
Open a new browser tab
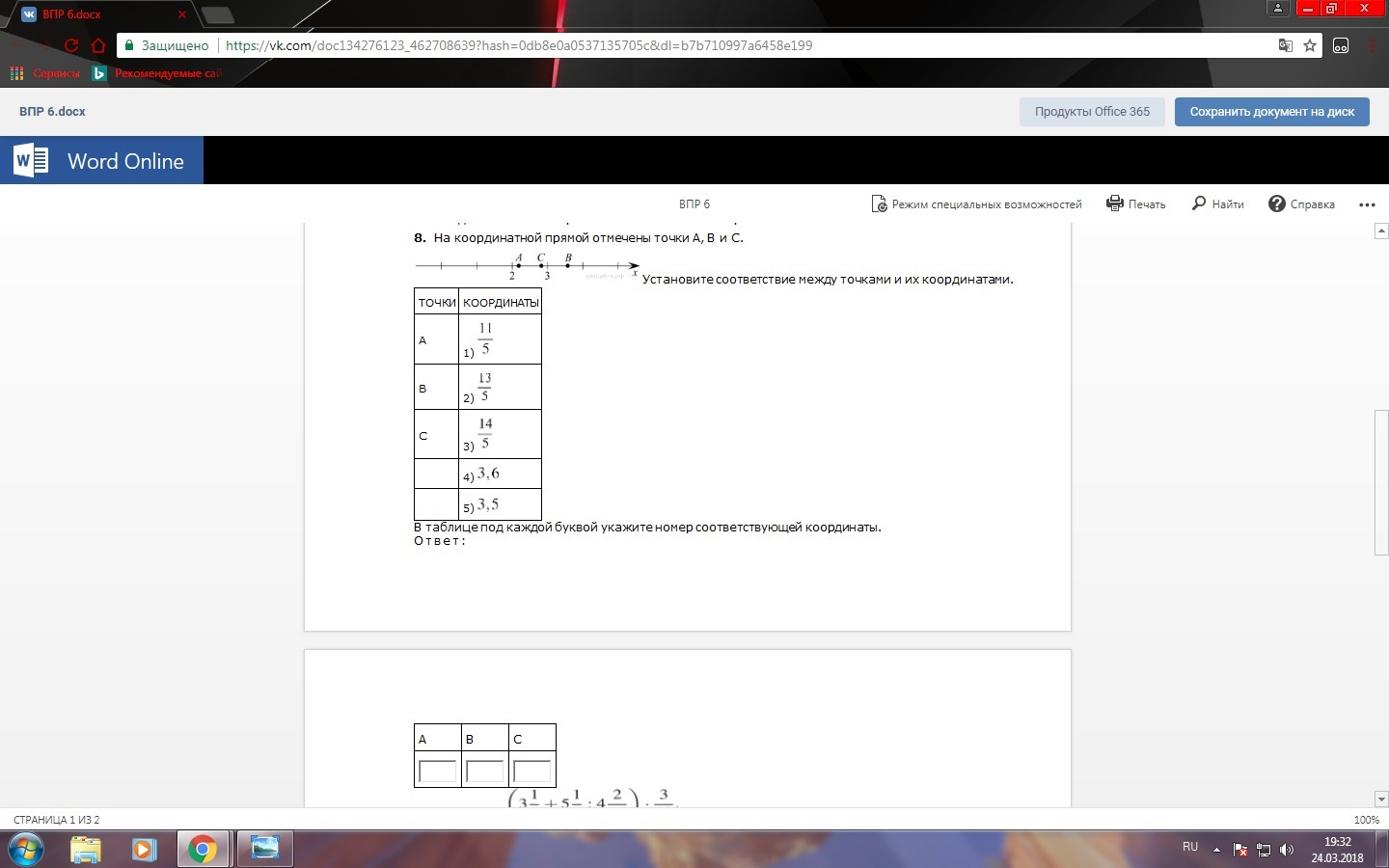point(218,14)
